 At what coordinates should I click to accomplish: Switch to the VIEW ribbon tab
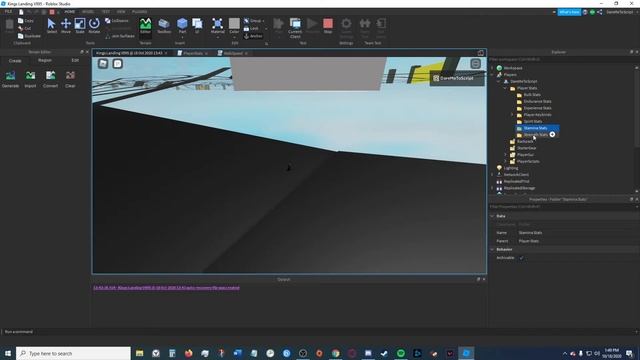coord(121,12)
